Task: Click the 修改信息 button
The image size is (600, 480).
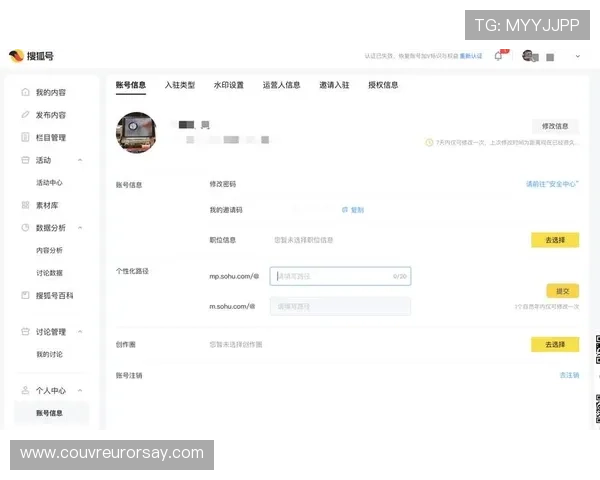Action: (x=555, y=126)
